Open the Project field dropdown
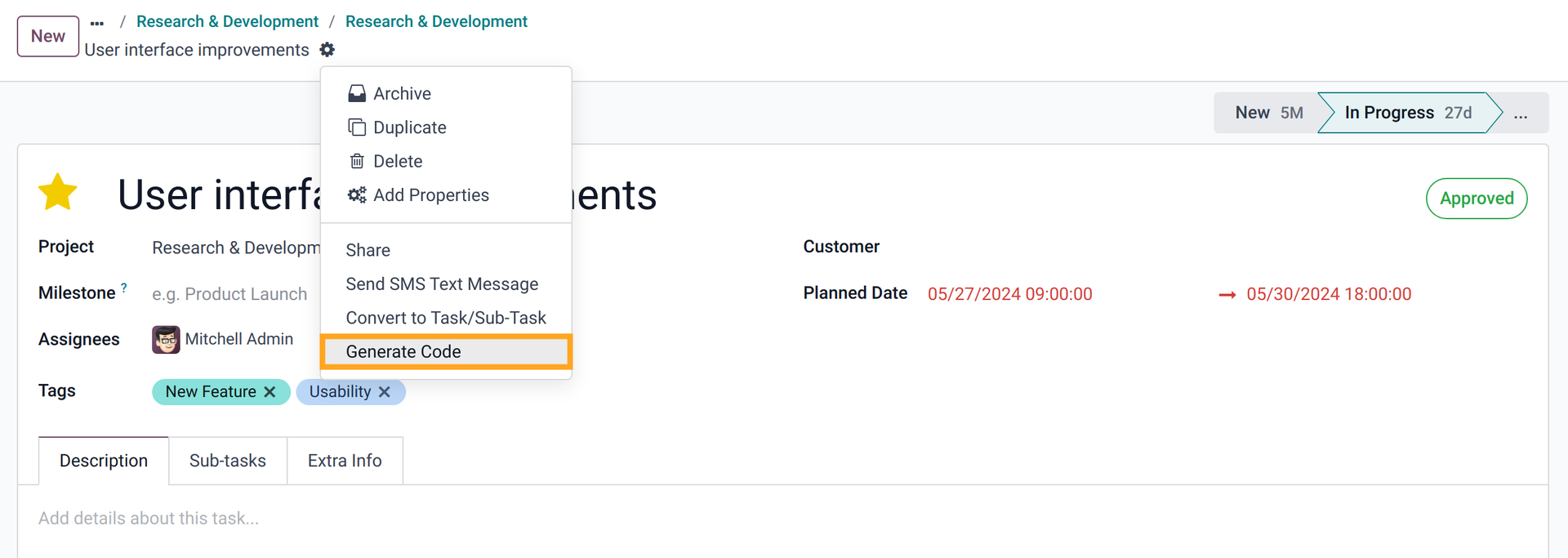Screen dimensions: 1568x558 236,248
